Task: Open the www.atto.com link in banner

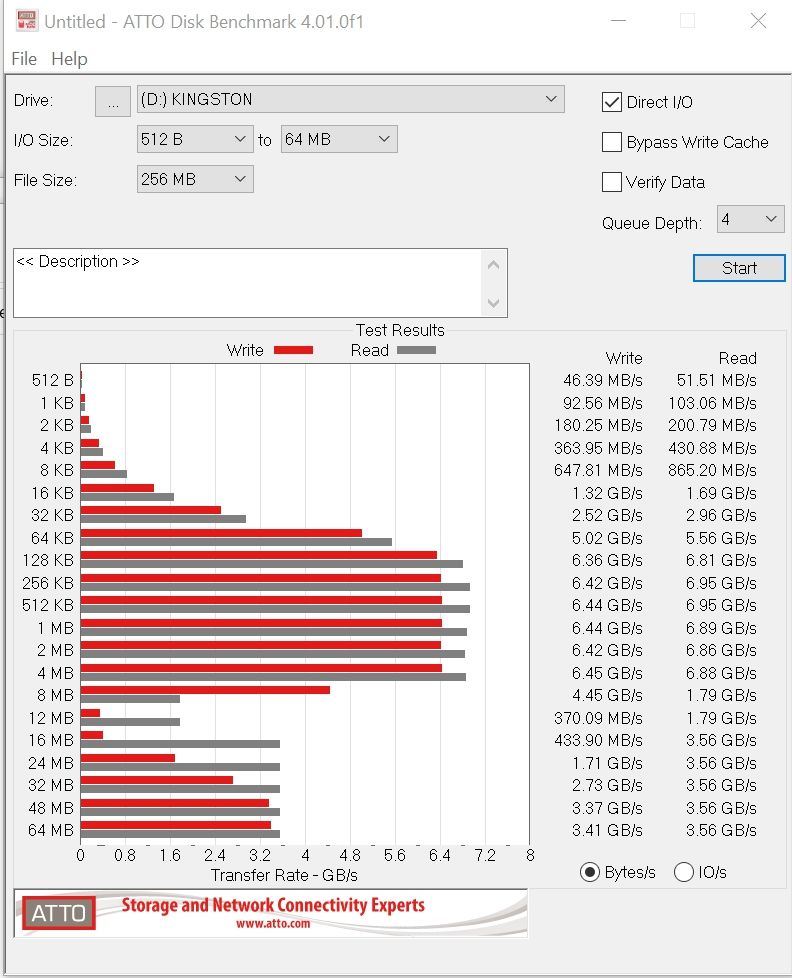Action: (x=273, y=923)
